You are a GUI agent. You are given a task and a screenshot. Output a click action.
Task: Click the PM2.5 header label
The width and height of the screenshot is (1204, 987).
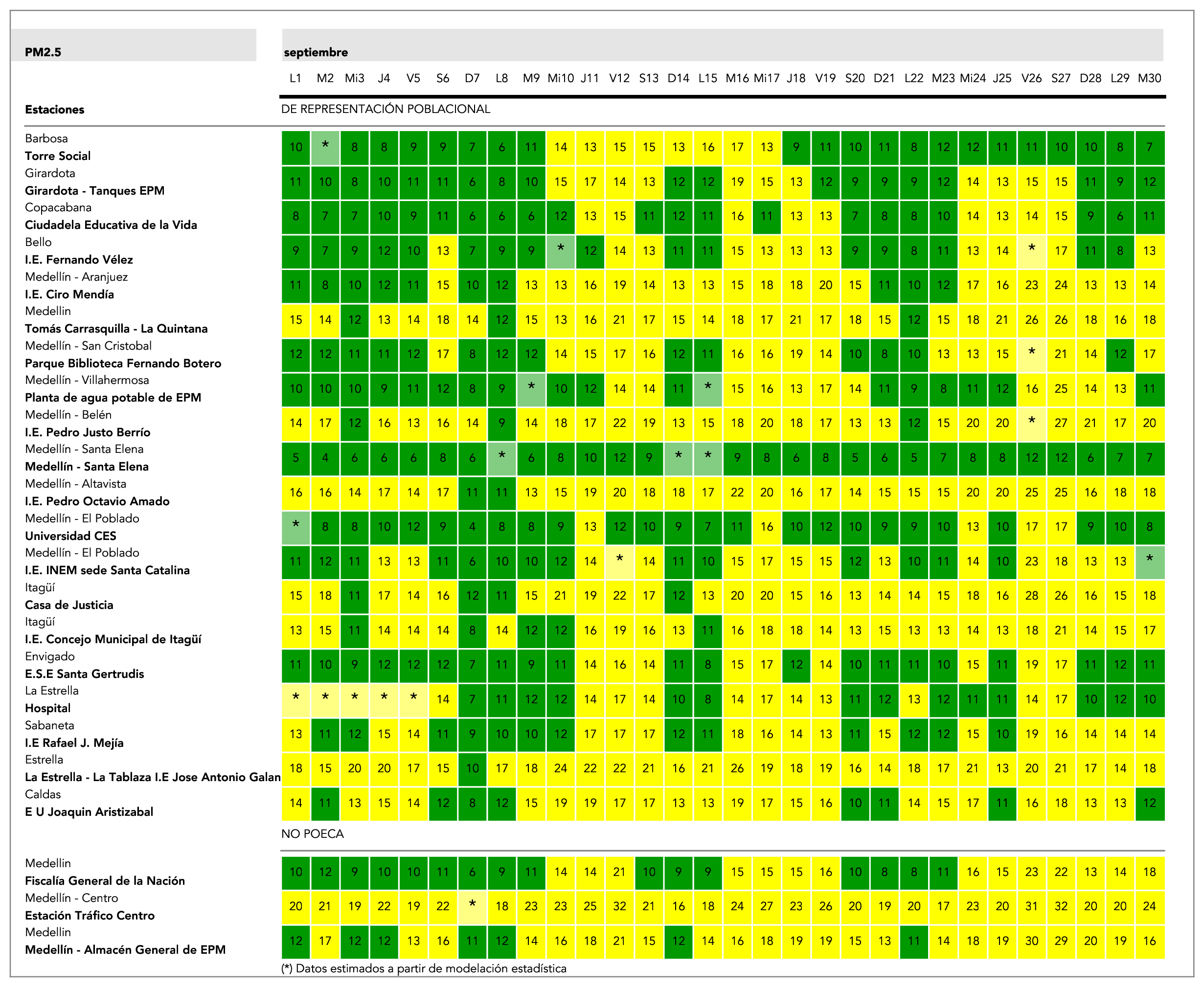(x=43, y=52)
